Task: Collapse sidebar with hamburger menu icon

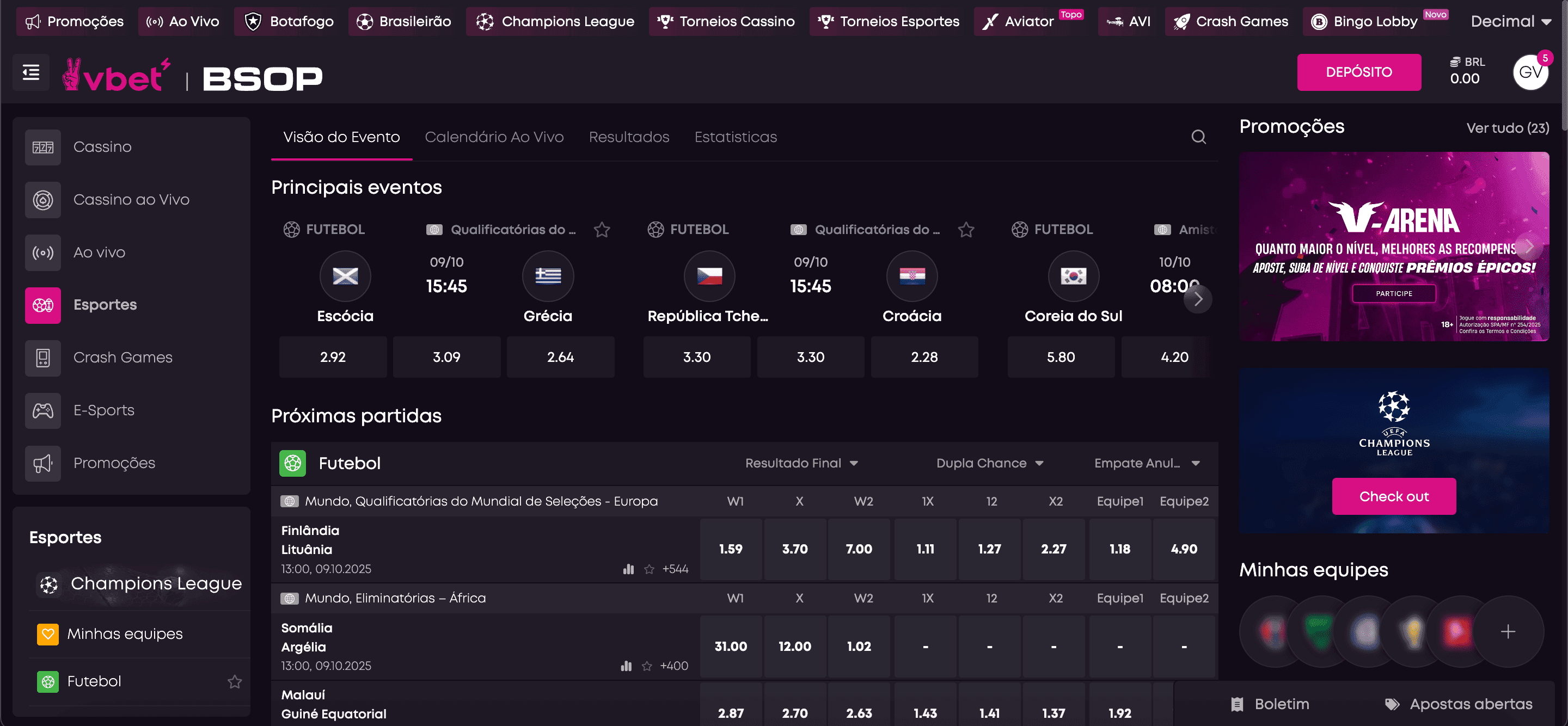Action: click(31, 72)
